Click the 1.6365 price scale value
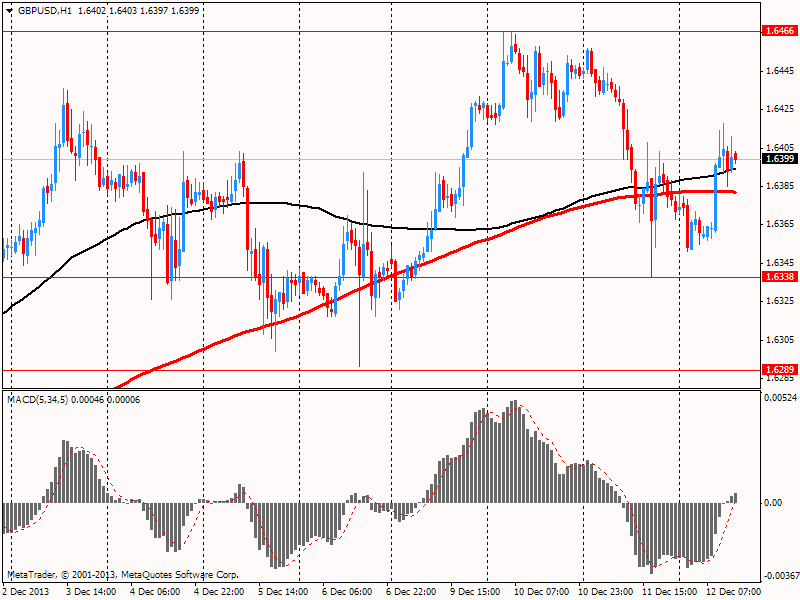Screen dimensions: 800x600 click(781, 224)
